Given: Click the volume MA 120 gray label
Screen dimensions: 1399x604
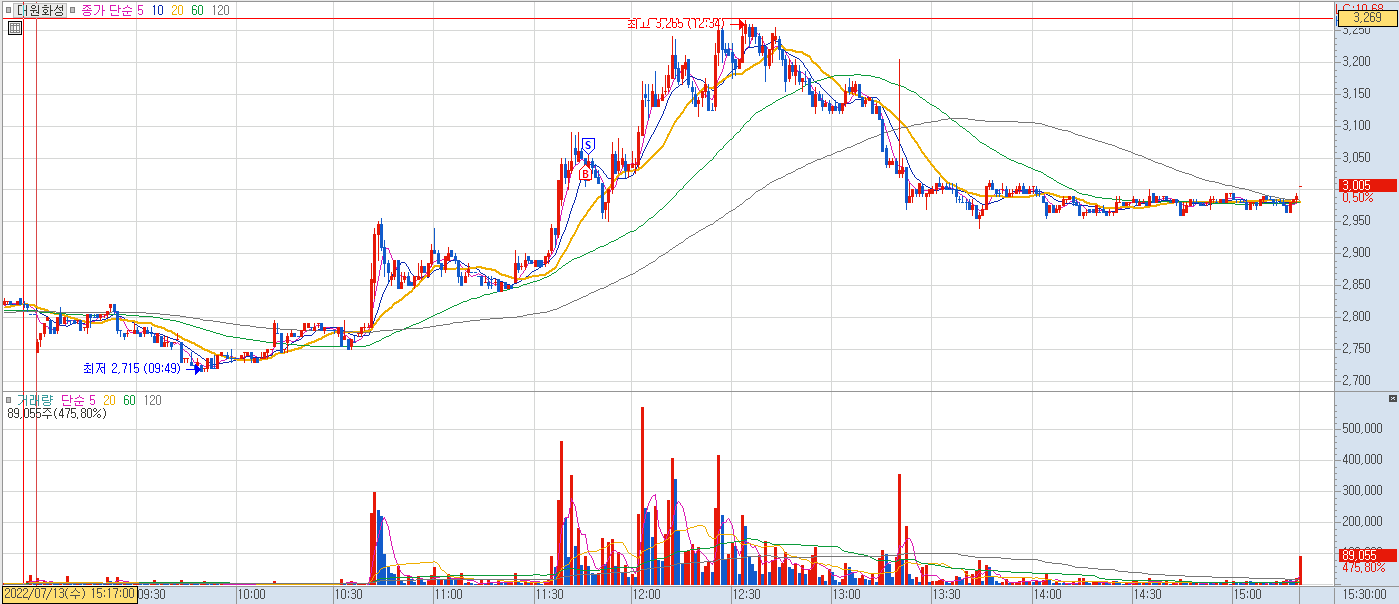Looking at the screenshot, I should (x=153, y=400).
